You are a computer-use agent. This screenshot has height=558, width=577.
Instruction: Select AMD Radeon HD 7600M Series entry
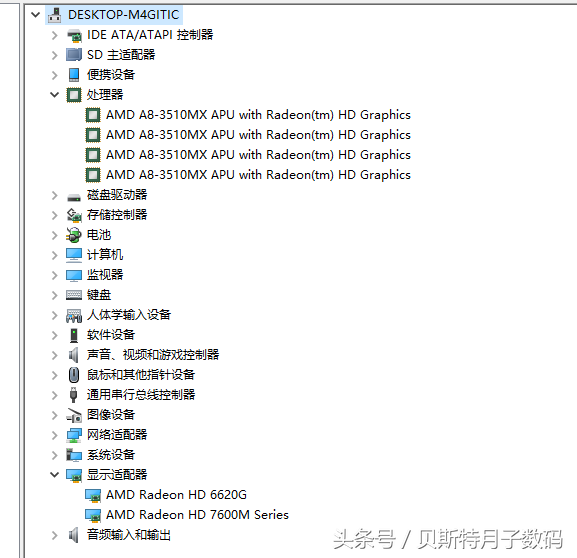tap(197, 515)
